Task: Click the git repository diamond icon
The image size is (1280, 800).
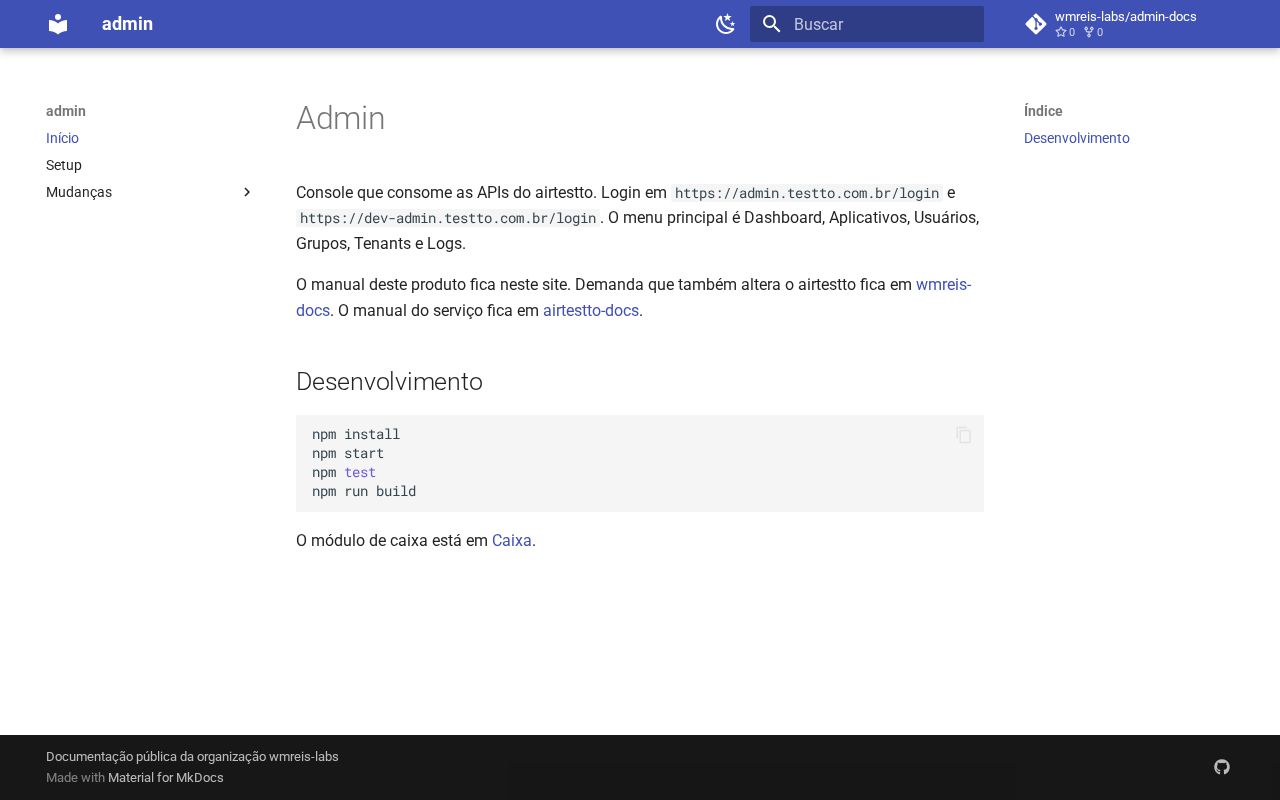Action: click(x=1036, y=24)
